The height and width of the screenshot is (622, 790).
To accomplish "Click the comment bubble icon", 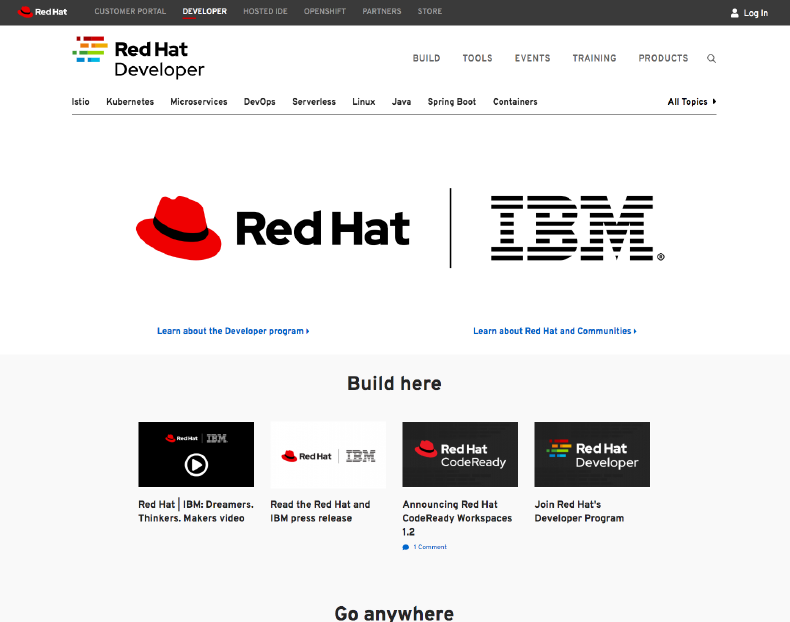I will coord(406,547).
